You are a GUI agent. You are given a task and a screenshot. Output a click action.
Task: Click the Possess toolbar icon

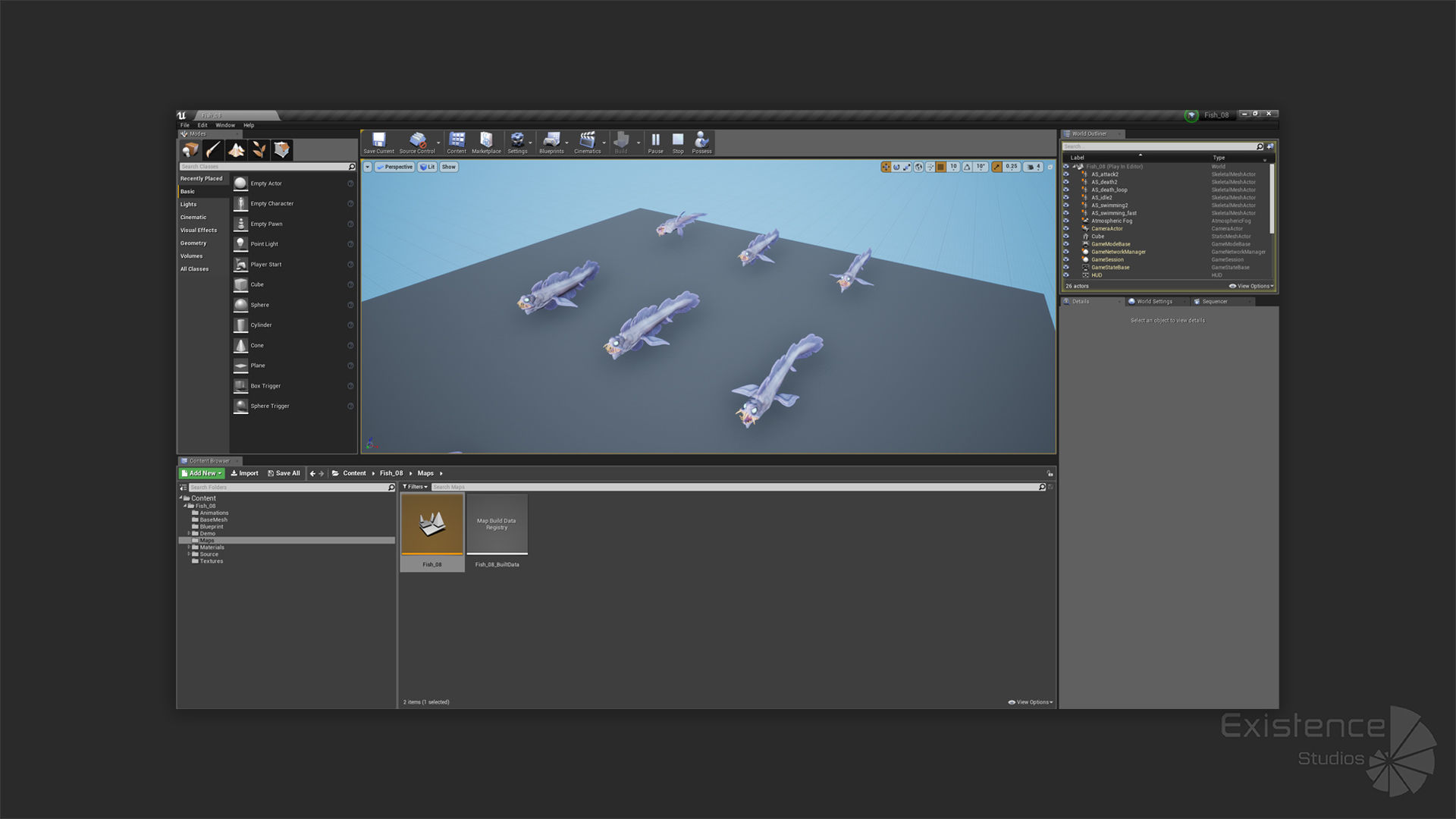[x=701, y=142]
